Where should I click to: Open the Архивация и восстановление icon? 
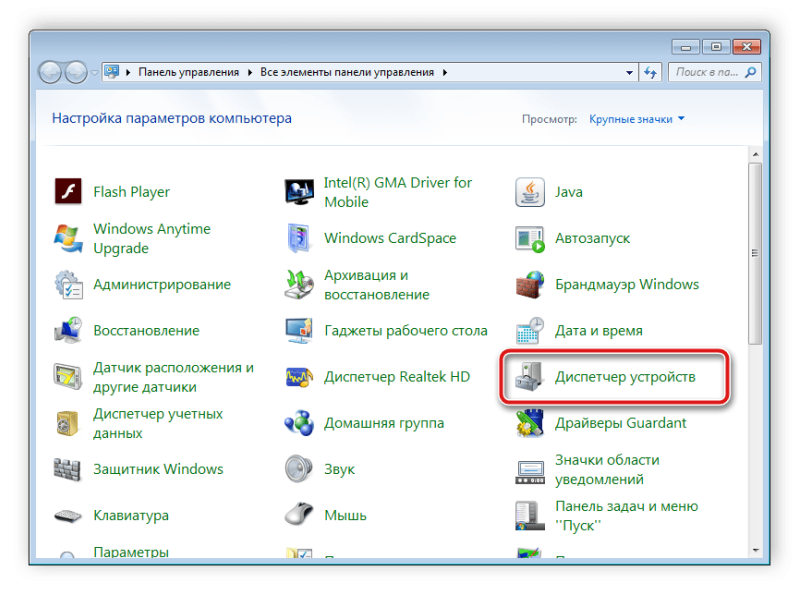pos(299,285)
